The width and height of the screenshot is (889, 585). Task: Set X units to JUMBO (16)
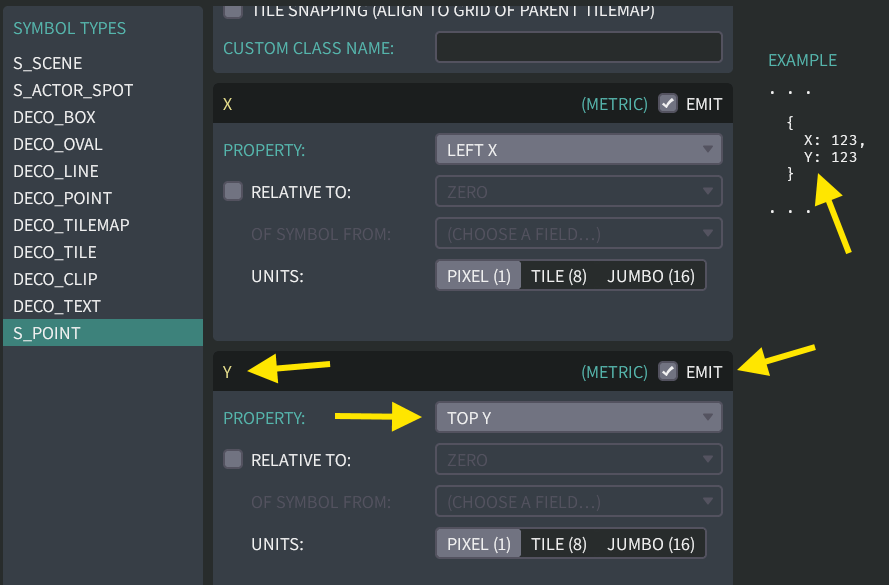click(x=650, y=276)
